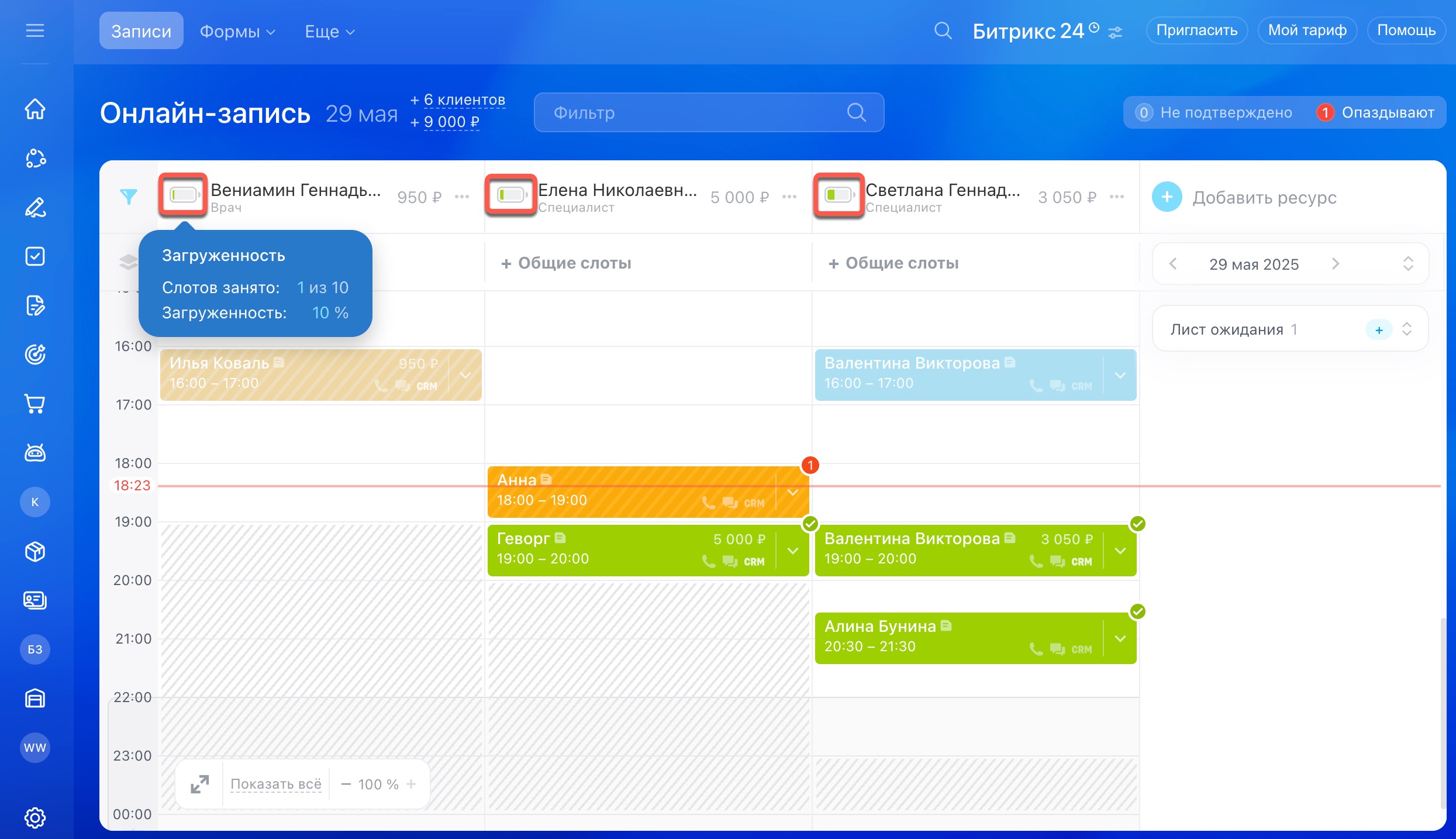The height and width of the screenshot is (839, 1456).
Task: Click the funnel filter icon
Action: point(128,197)
